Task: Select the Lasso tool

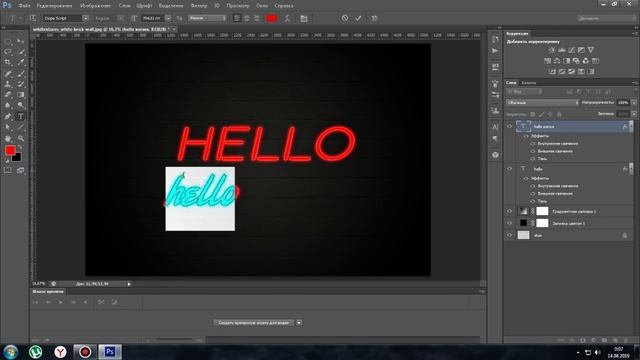Action: 8,52
